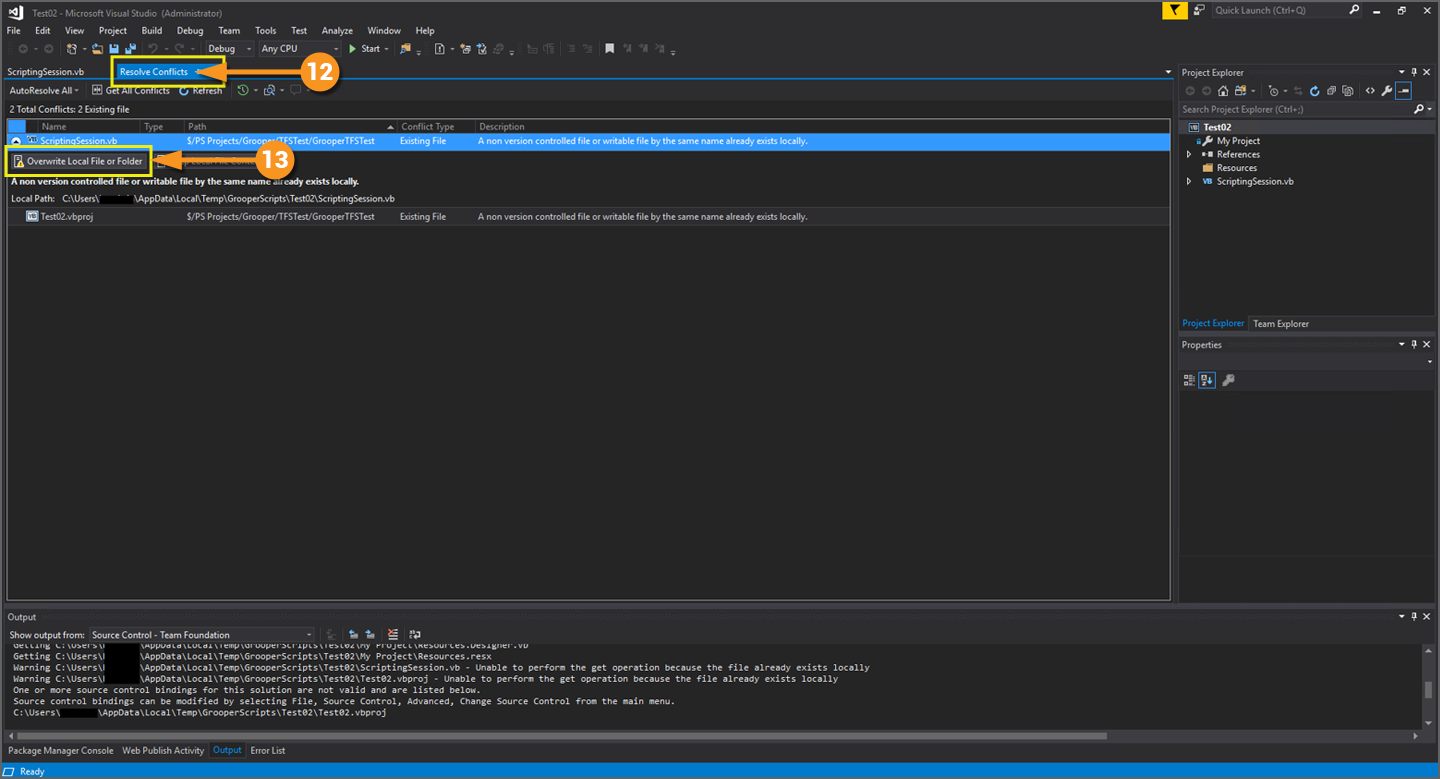This screenshot has width=1440, height=779.
Task: Toggle word wrap in the Output panel
Action: (415, 635)
